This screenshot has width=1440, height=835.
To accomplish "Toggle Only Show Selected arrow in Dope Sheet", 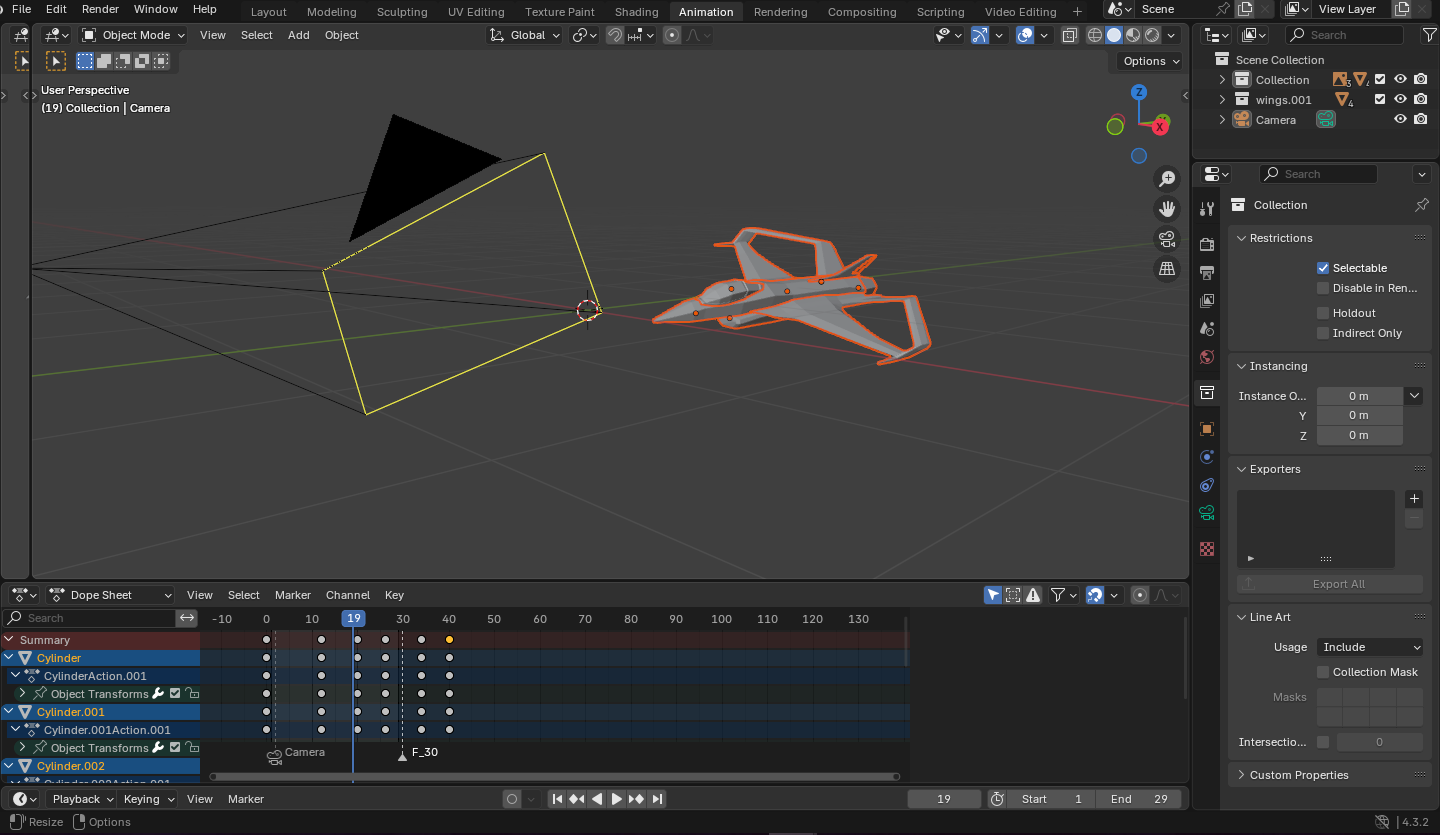I will (993, 595).
